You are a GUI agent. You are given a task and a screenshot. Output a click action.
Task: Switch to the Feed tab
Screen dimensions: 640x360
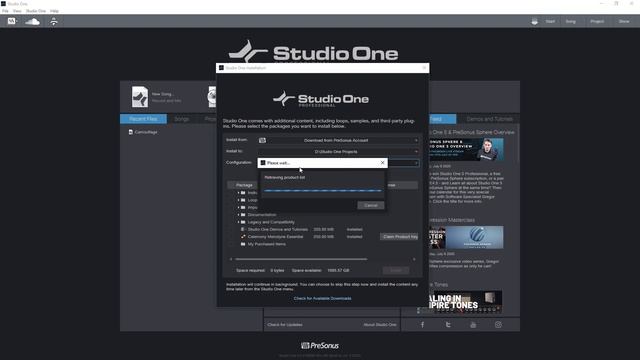pos(442,119)
